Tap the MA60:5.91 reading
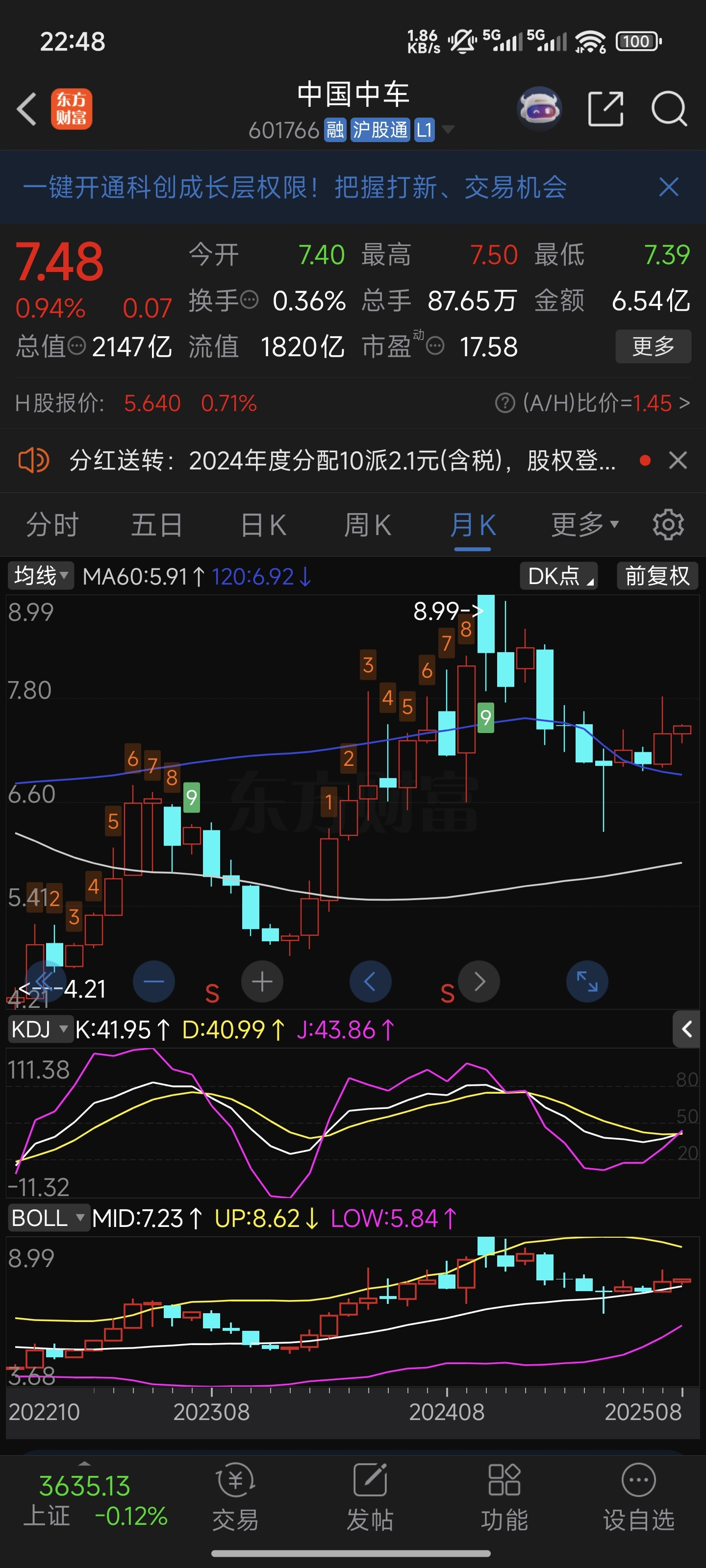 [x=144, y=576]
